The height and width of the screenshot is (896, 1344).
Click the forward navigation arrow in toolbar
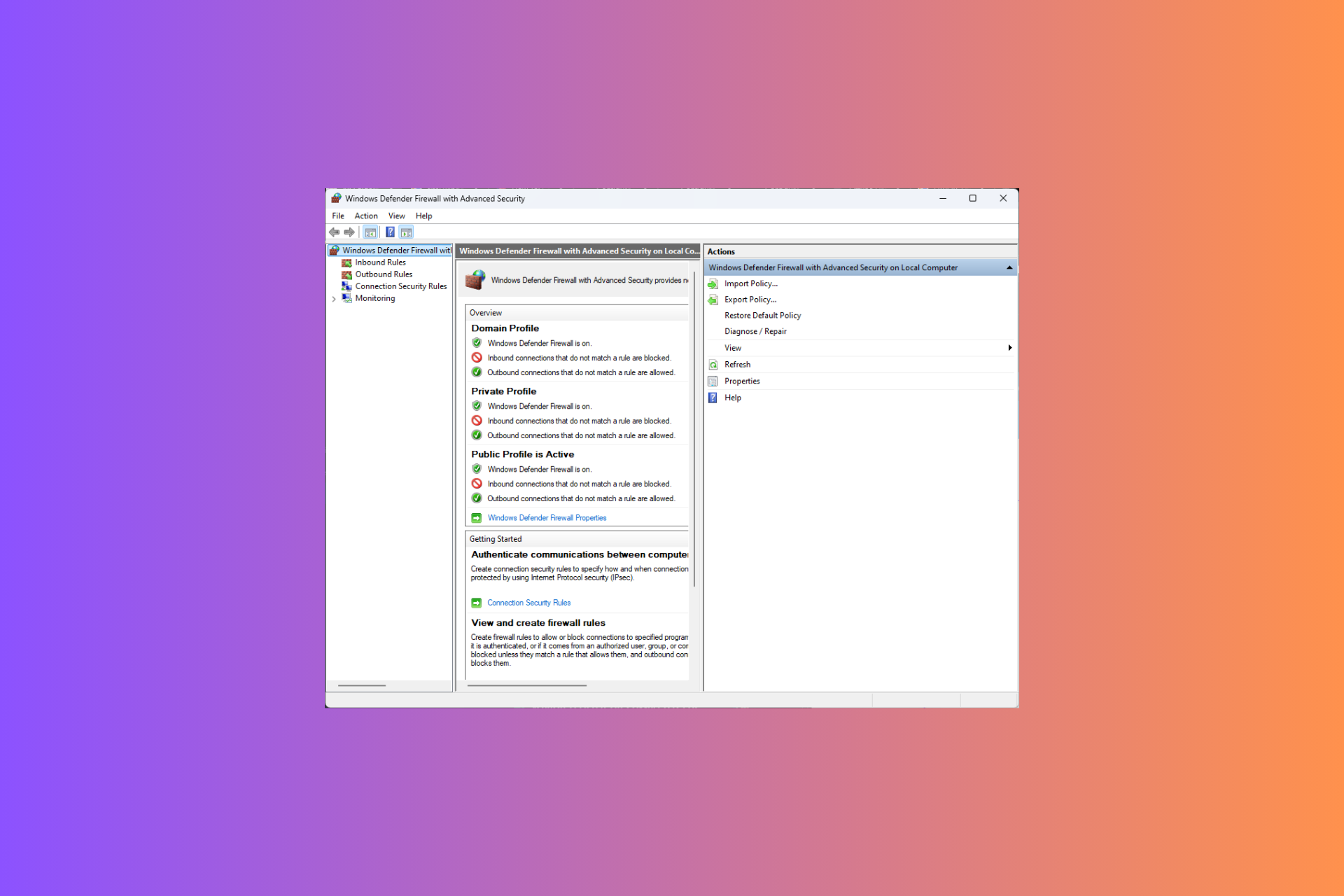tap(349, 232)
